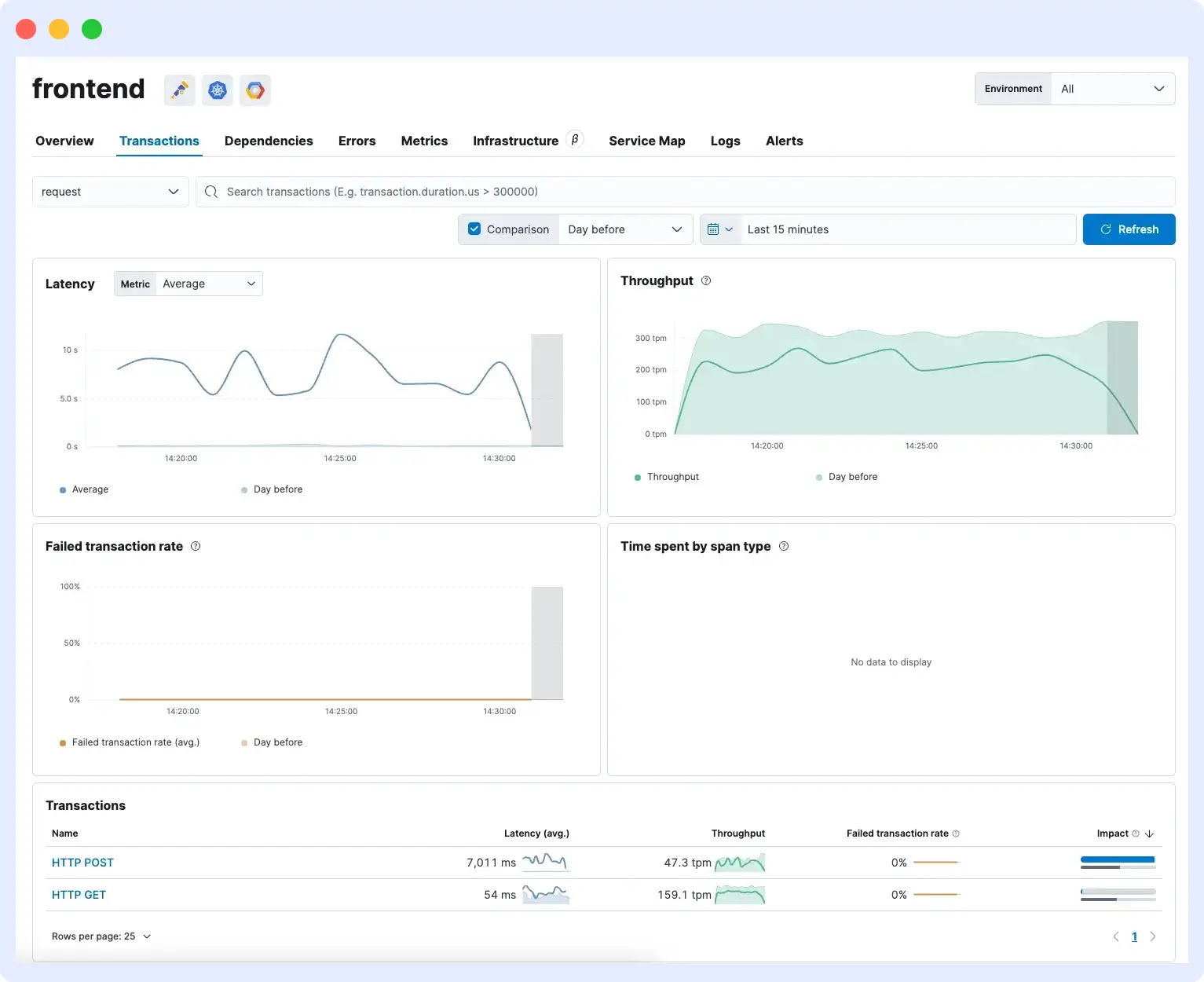Open the HTTP POST transaction link
The width and height of the screenshot is (1204, 982).
pos(82,863)
